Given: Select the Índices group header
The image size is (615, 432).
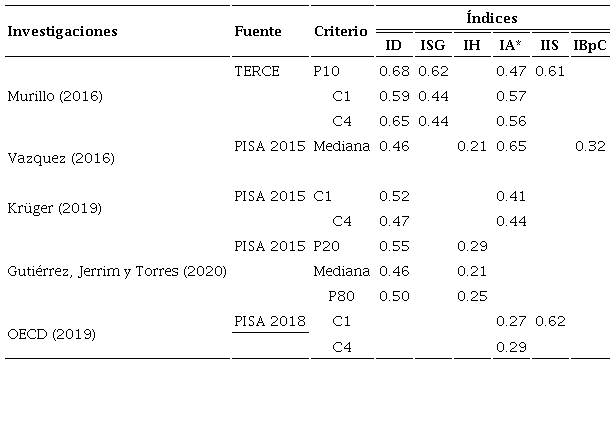Looking at the screenshot, I should 492,17.
